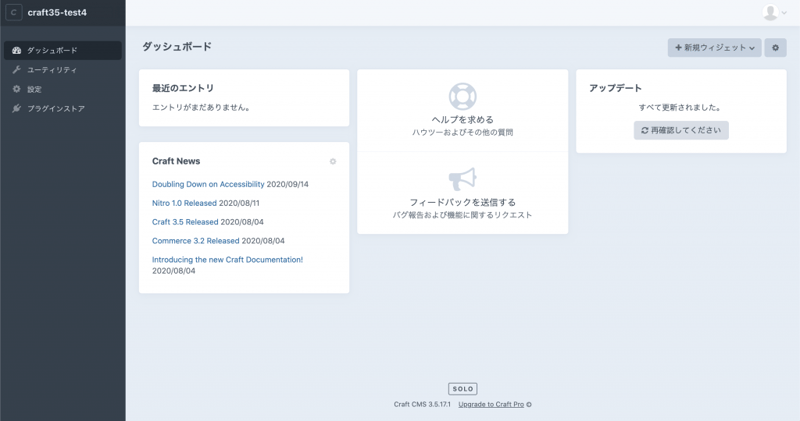
Task: Open Introducing the new Craft Documentation link
Action: 227,259
